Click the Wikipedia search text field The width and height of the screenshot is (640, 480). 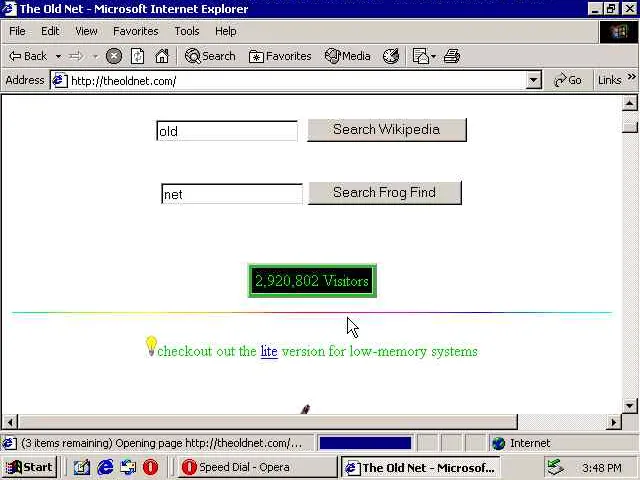[x=227, y=131]
